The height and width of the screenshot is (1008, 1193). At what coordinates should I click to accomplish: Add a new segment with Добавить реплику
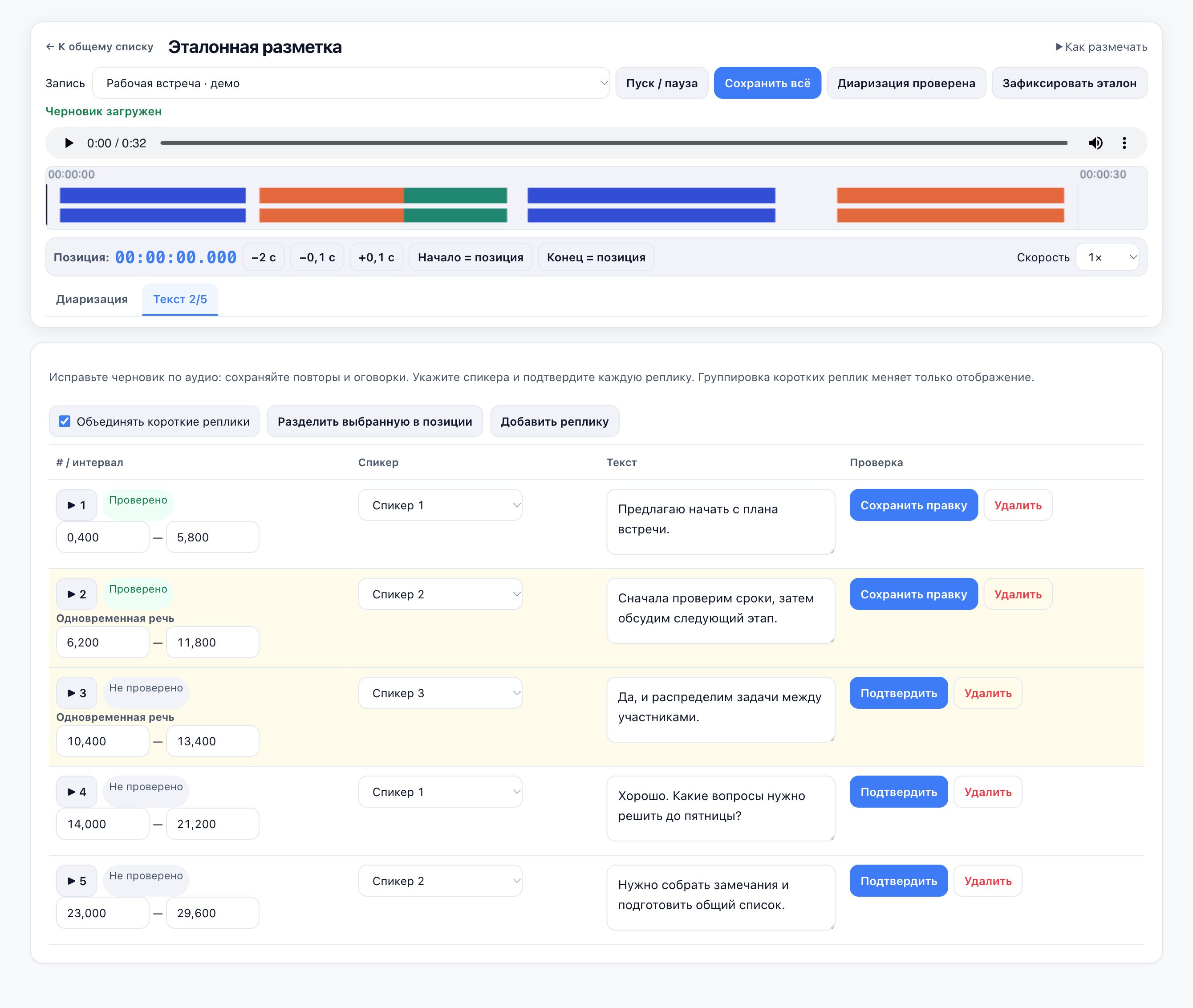pos(554,421)
